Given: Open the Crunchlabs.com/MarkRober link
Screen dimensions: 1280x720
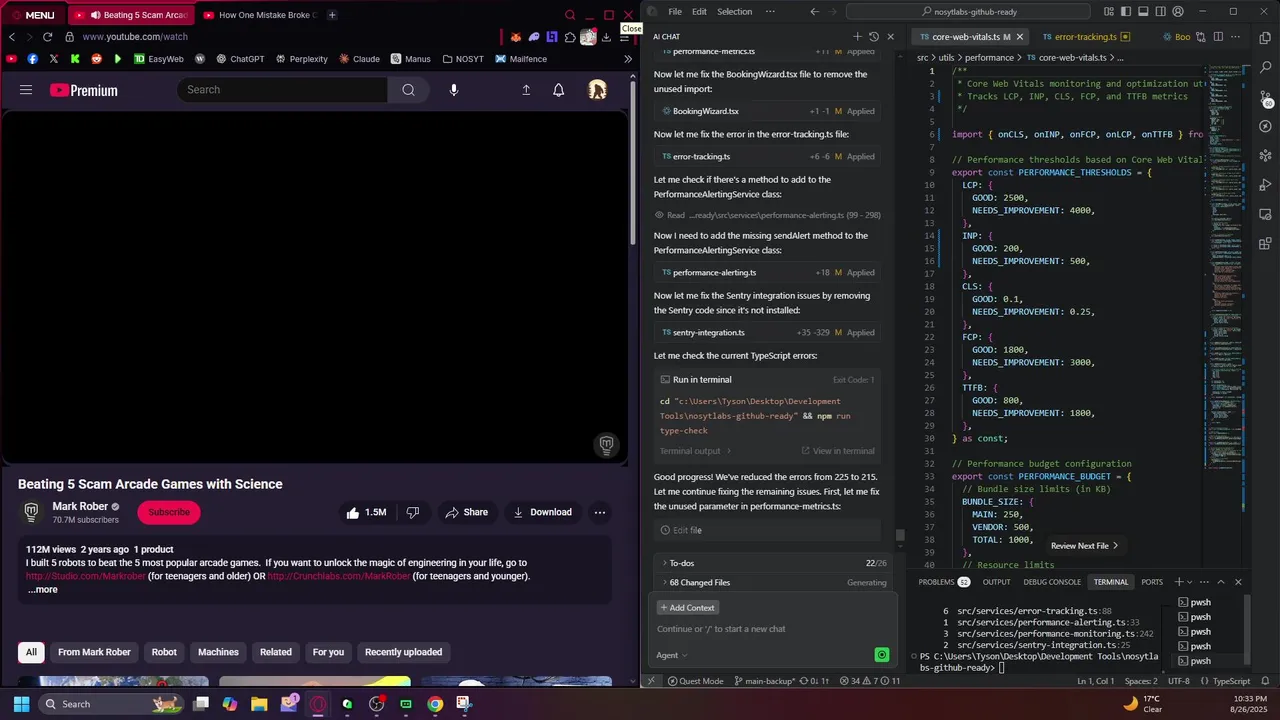Looking at the screenshot, I should [339, 576].
